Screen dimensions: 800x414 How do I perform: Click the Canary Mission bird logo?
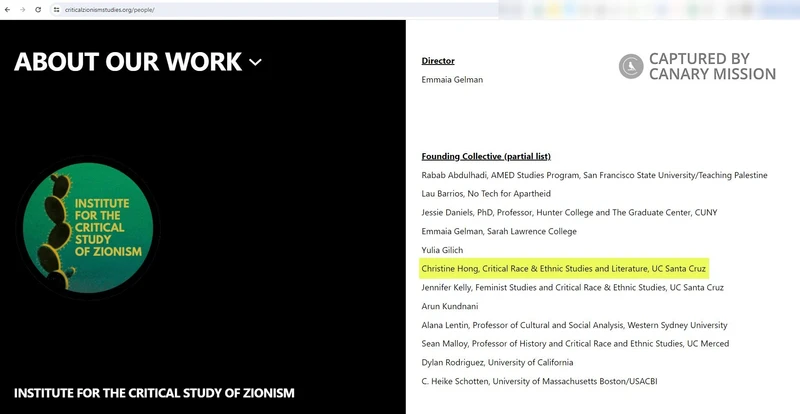click(x=630, y=67)
